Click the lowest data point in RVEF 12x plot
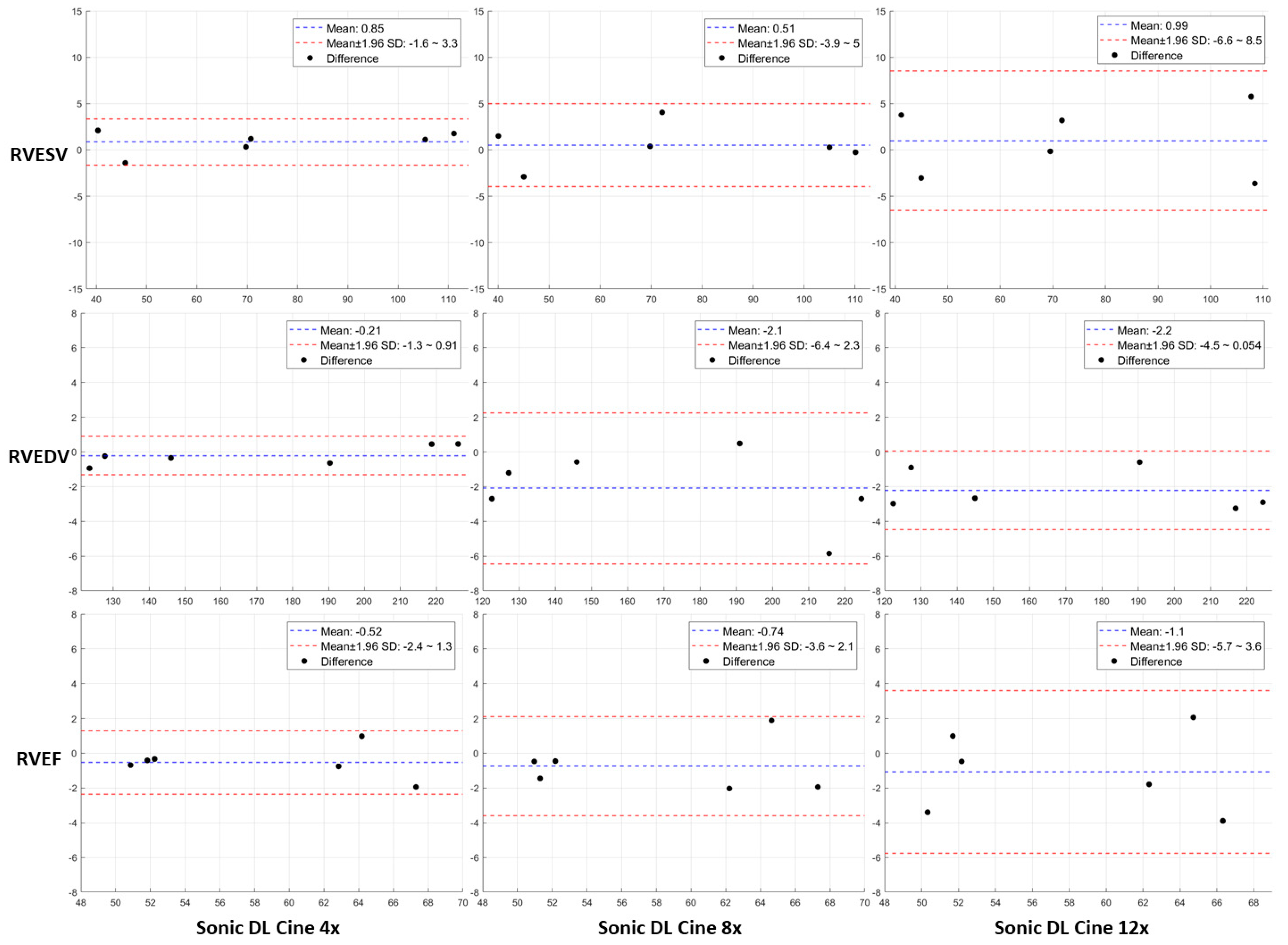 click(x=1223, y=821)
